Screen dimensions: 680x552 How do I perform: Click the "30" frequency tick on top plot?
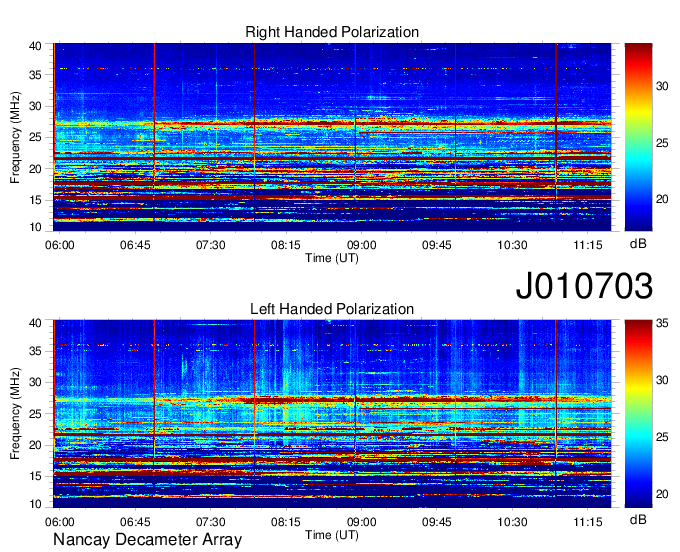pos(36,106)
